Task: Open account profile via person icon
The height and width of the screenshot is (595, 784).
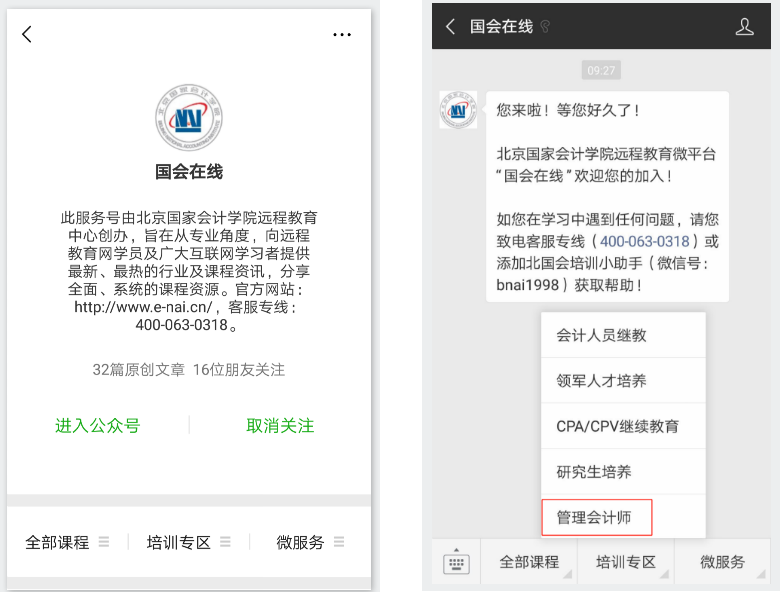Action: click(744, 26)
